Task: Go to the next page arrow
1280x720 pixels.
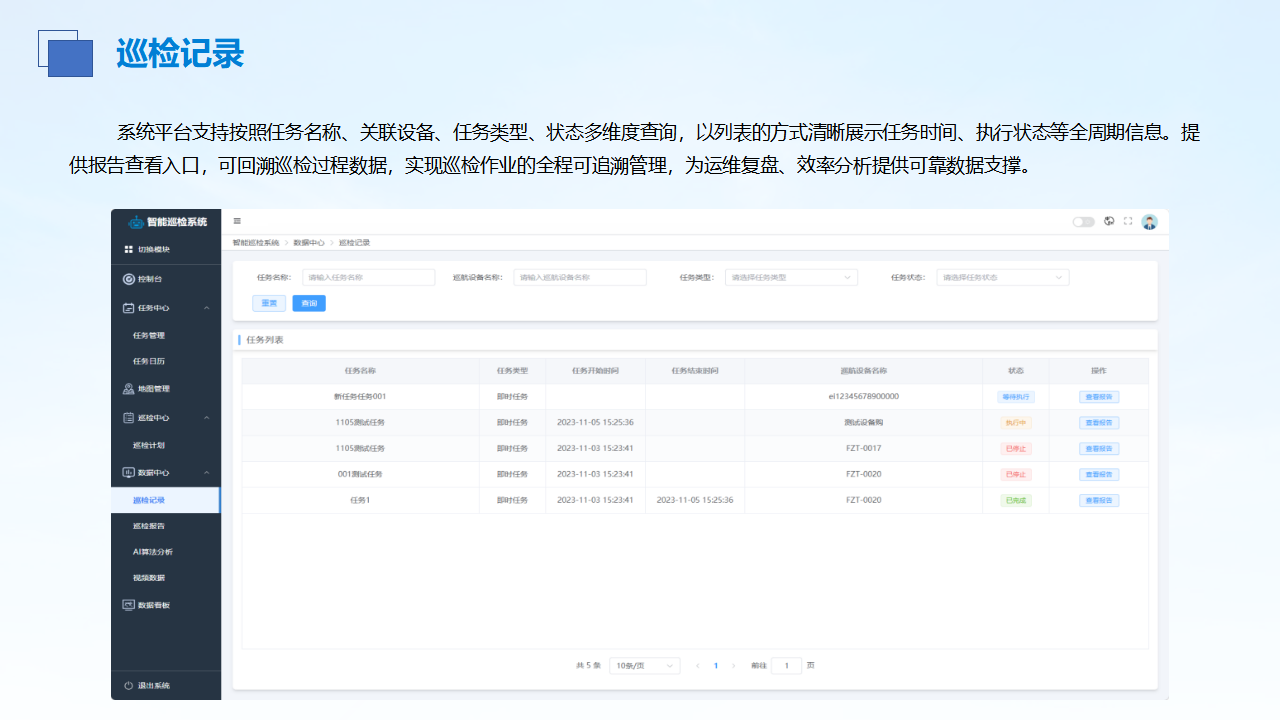Action: [733, 665]
